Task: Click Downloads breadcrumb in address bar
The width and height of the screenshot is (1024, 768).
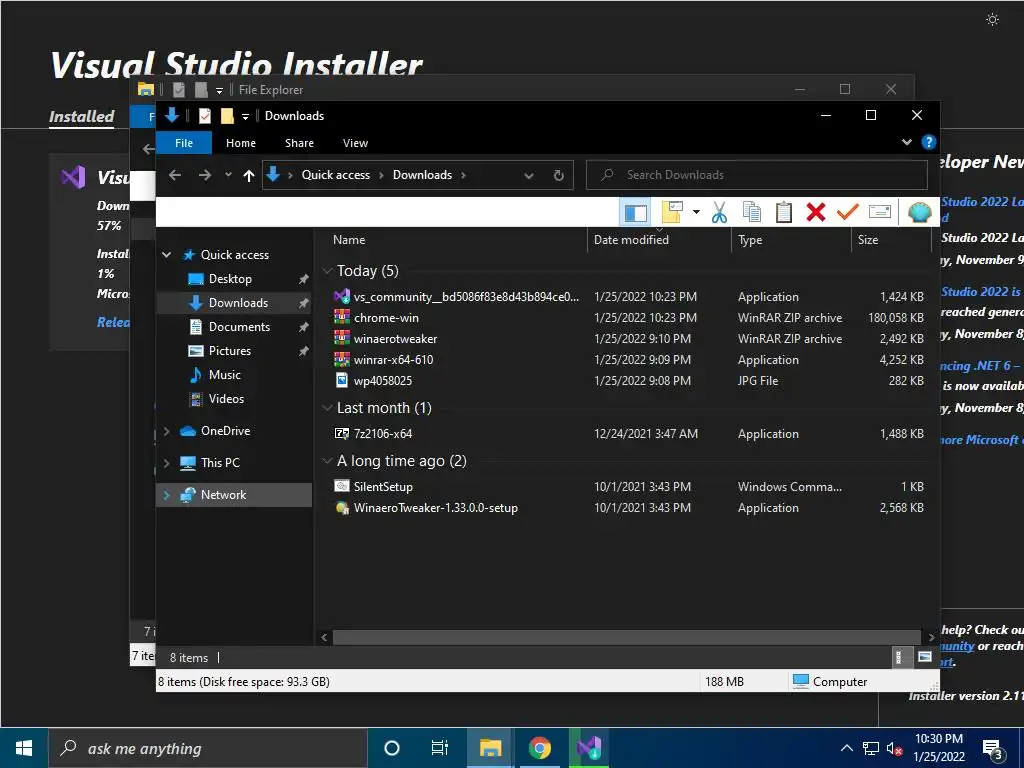Action: (x=422, y=175)
